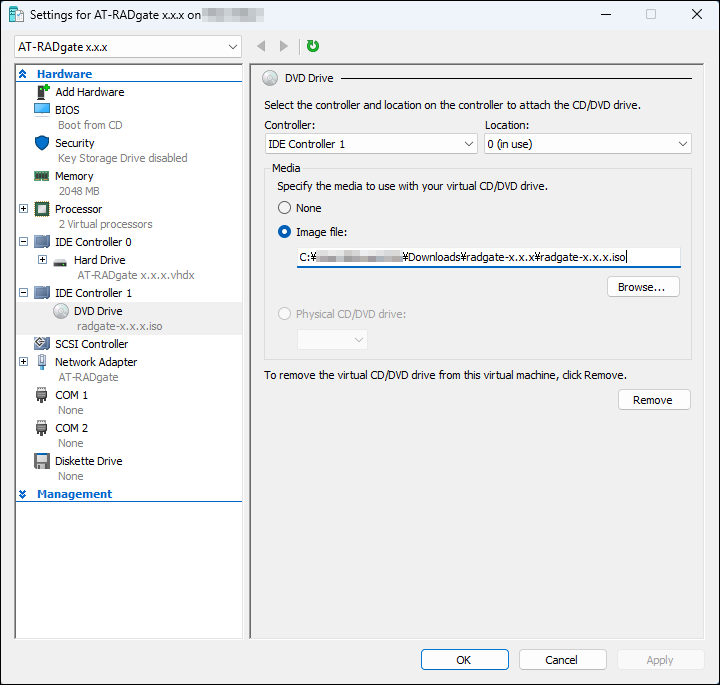Click the Remove button
Viewport: 720px width, 685px height.
click(x=653, y=400)
